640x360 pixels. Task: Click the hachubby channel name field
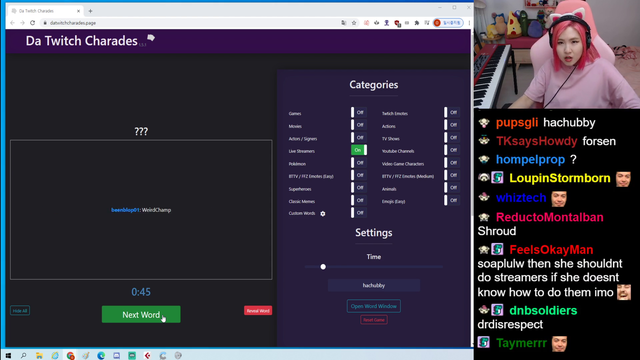[373, 285]
